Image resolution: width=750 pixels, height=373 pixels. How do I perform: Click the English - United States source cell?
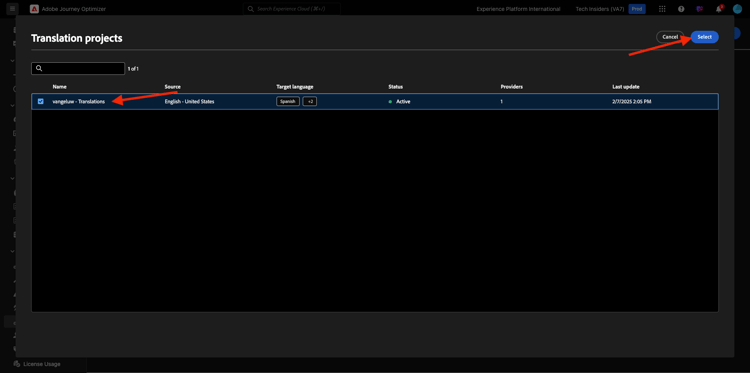(x=189, y=101)
